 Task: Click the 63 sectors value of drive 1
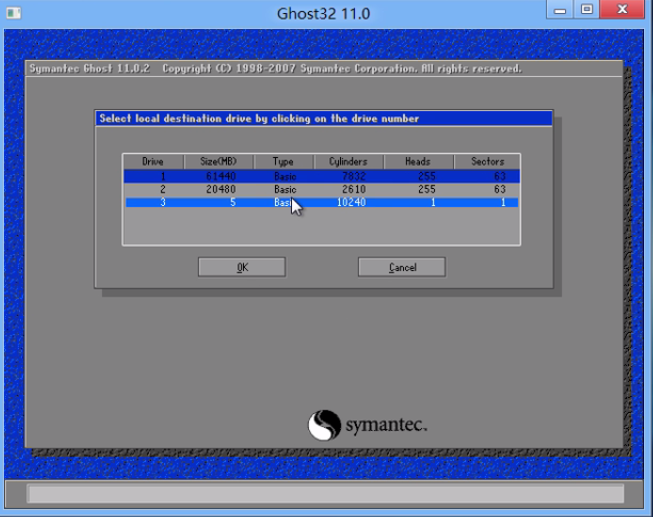pyautogui.click(x=500, y=176)
